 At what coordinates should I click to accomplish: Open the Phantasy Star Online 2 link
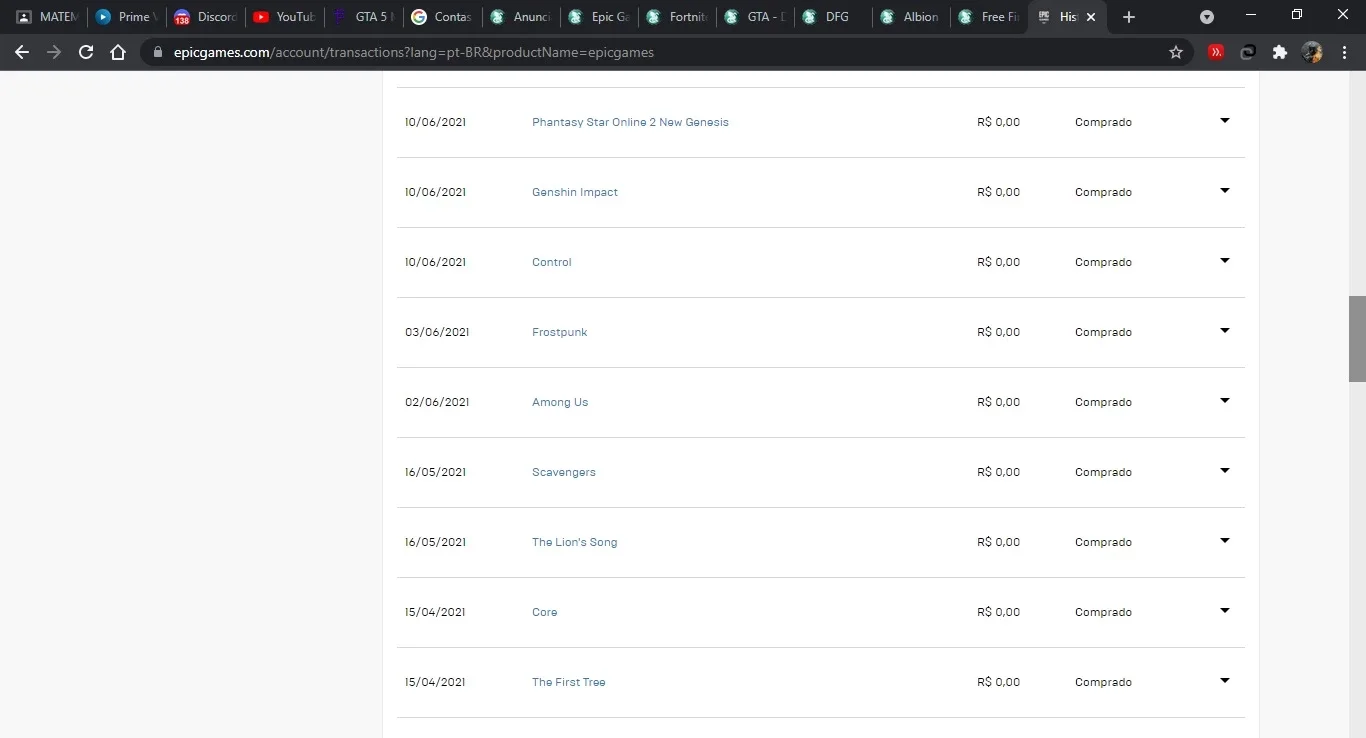(630, 122)
